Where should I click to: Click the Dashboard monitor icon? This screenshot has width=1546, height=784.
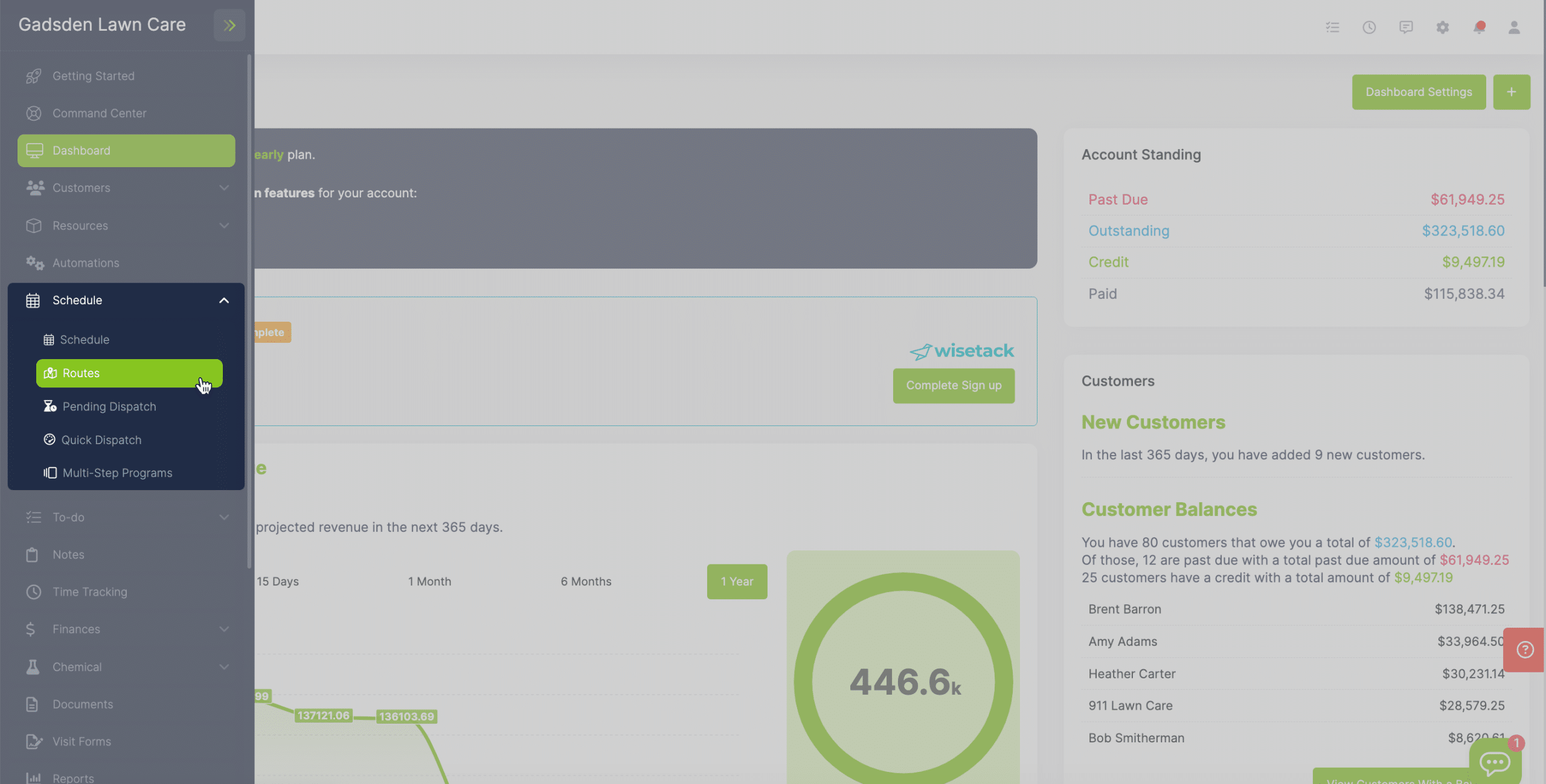[x=34, y=151]
